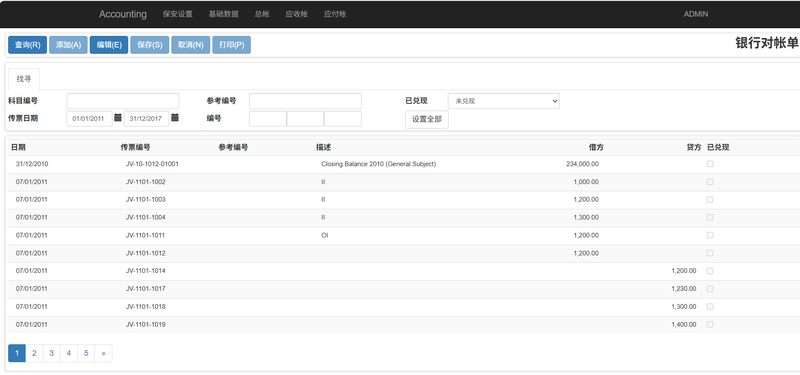Open calendar picker for start date 01/01/2011

click(x=118, y=118)
